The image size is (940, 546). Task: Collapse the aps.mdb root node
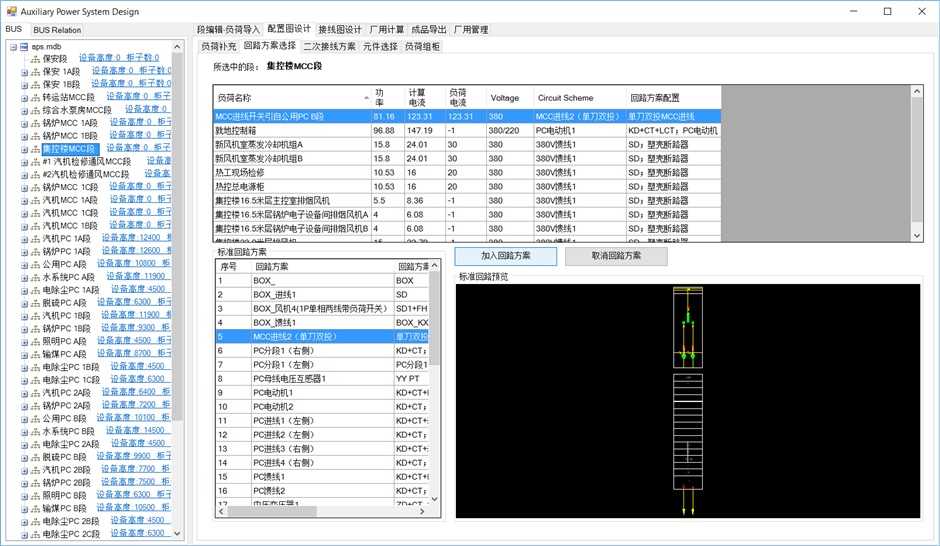pos(13,46)
